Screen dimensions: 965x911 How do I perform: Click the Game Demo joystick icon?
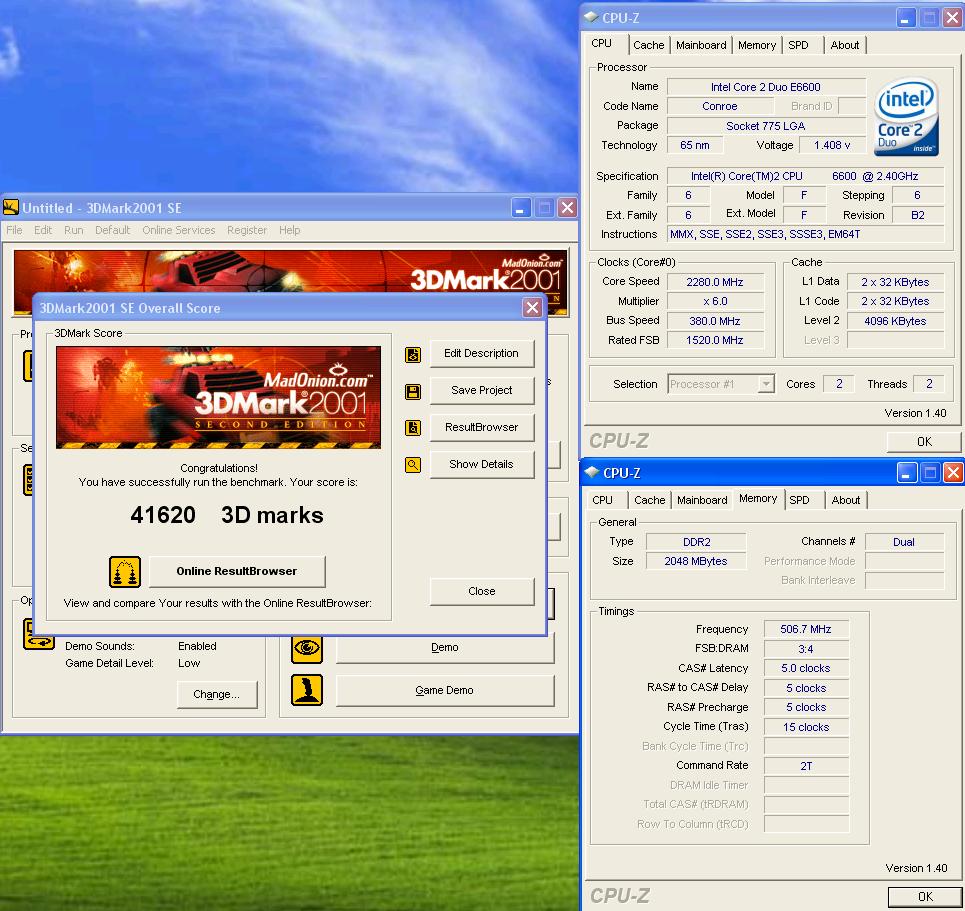tap(306, 690)
